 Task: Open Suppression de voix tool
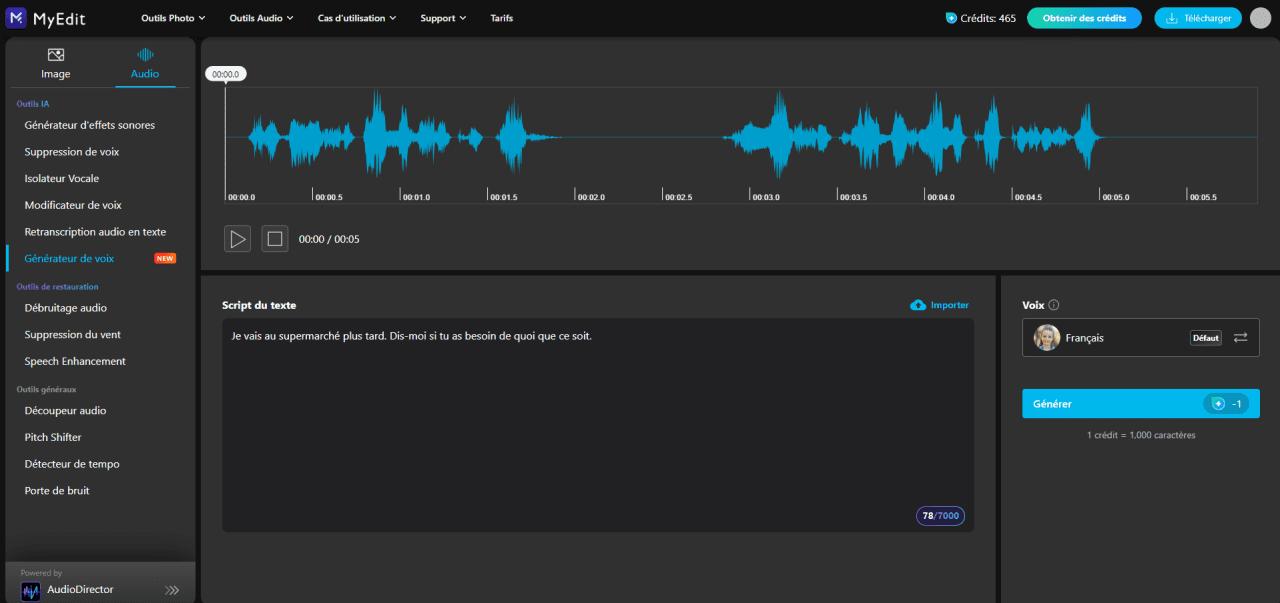coord(72,152)
